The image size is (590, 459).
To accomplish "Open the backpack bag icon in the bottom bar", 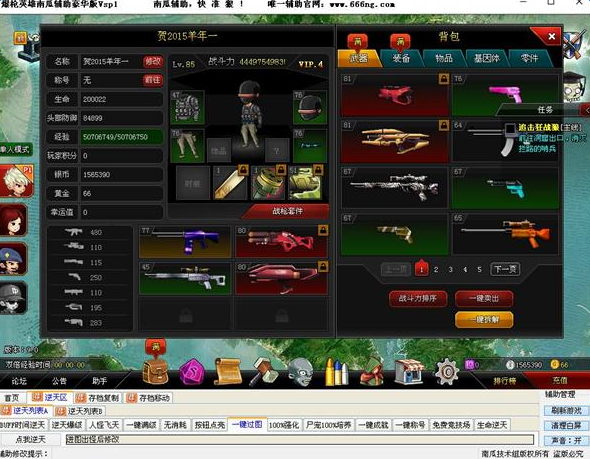I will coord(155,371).
